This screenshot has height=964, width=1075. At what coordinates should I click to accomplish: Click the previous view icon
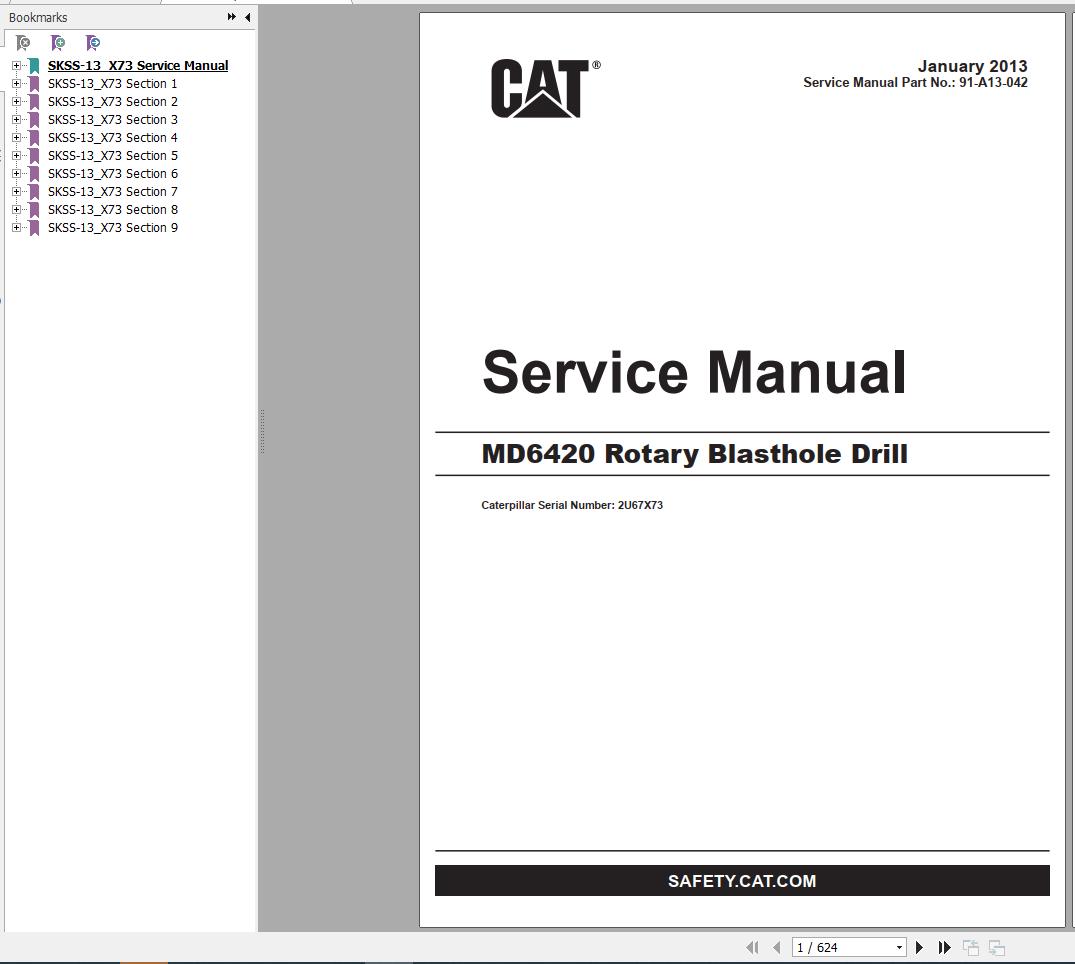969,946
